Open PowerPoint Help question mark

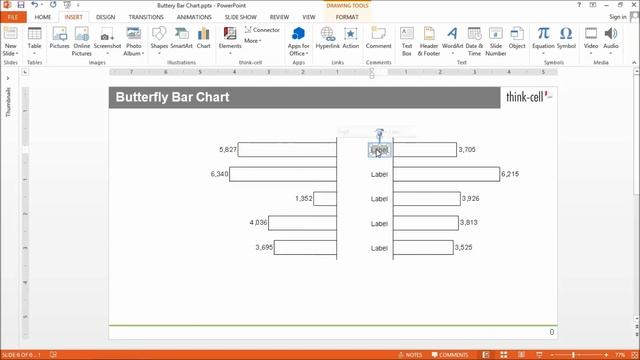click(579, 5)
